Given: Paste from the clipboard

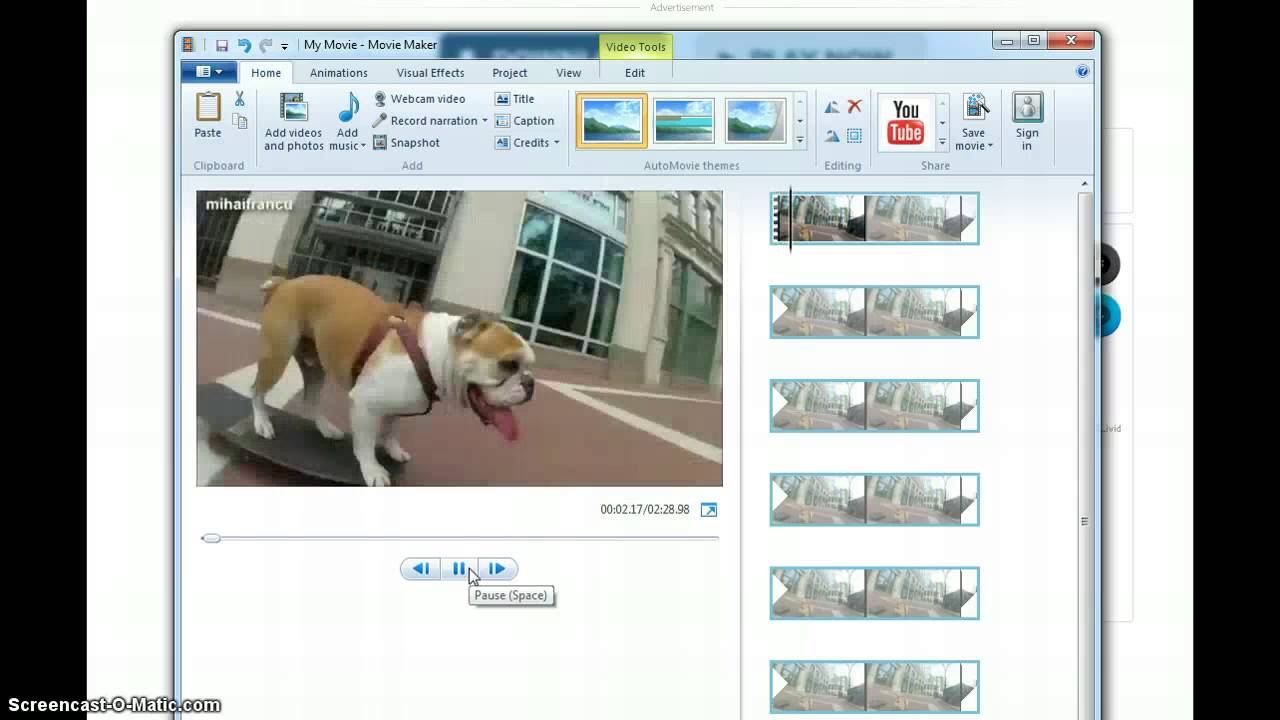Looking at the screenshot, I should [x=208, y=115].
